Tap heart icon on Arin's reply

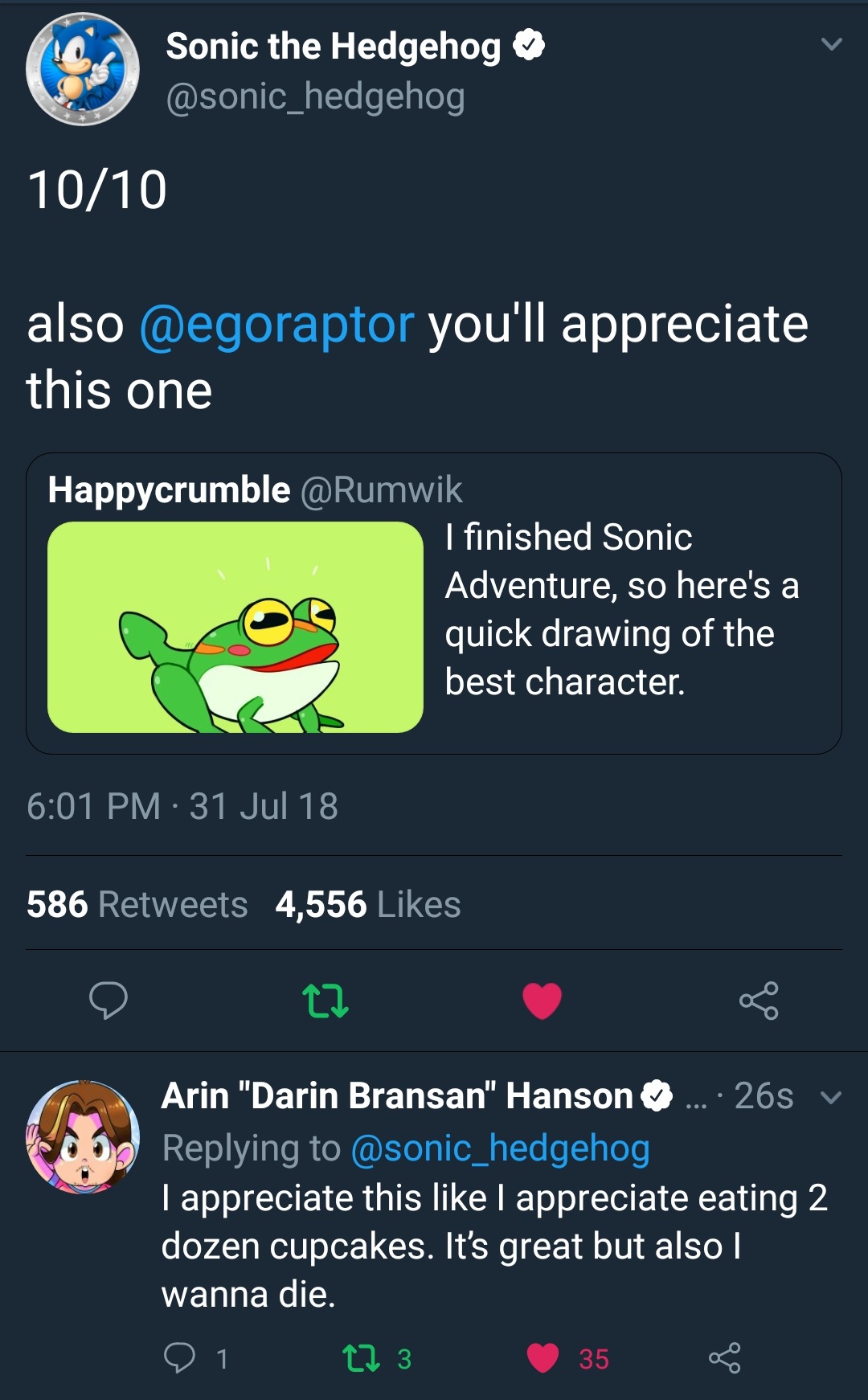click(x=543, y=1358)
